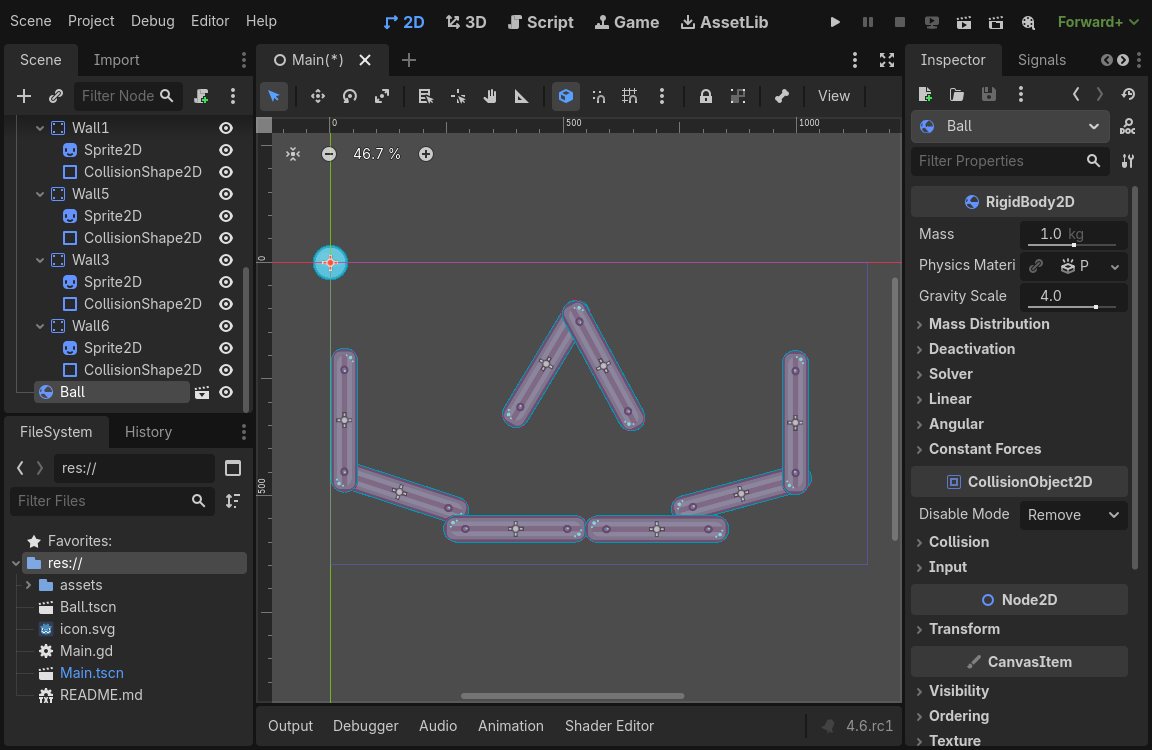The width and height of the screenshot is (1152, 750).
Task: Open the View menu button
Action: pyautogui.click(x=833, y=96)
